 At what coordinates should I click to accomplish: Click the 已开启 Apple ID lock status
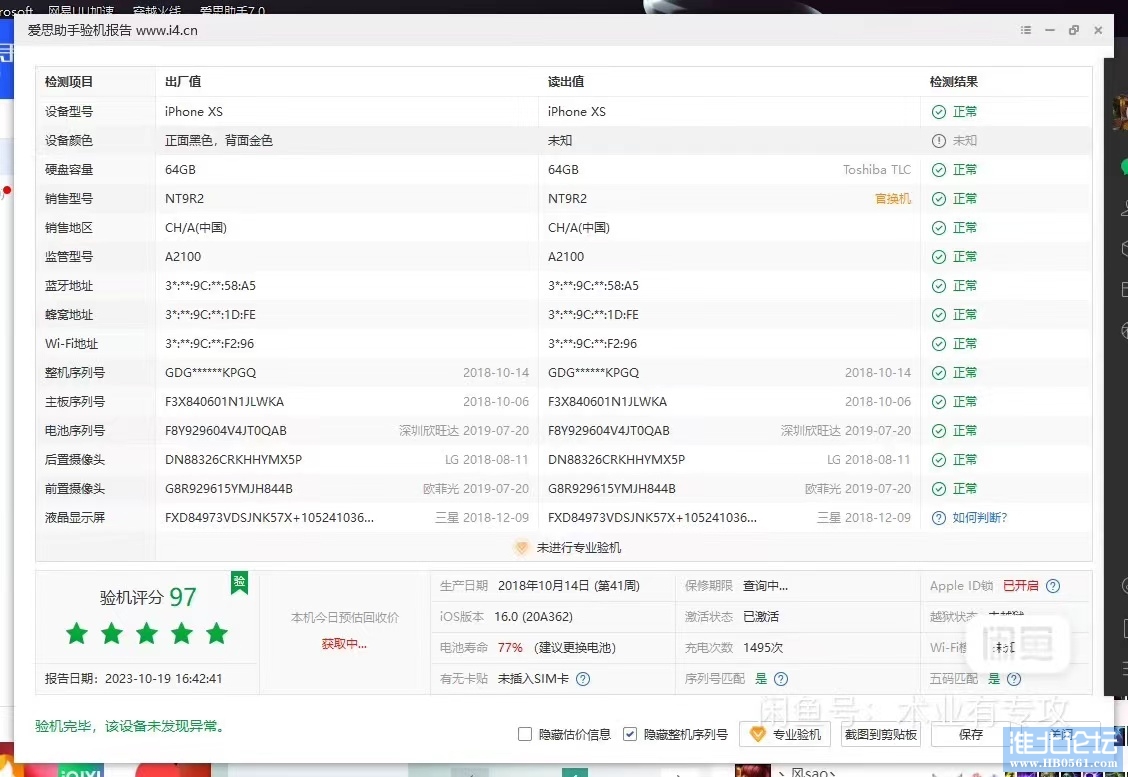pyautogui.click(x=1021, y=586)
